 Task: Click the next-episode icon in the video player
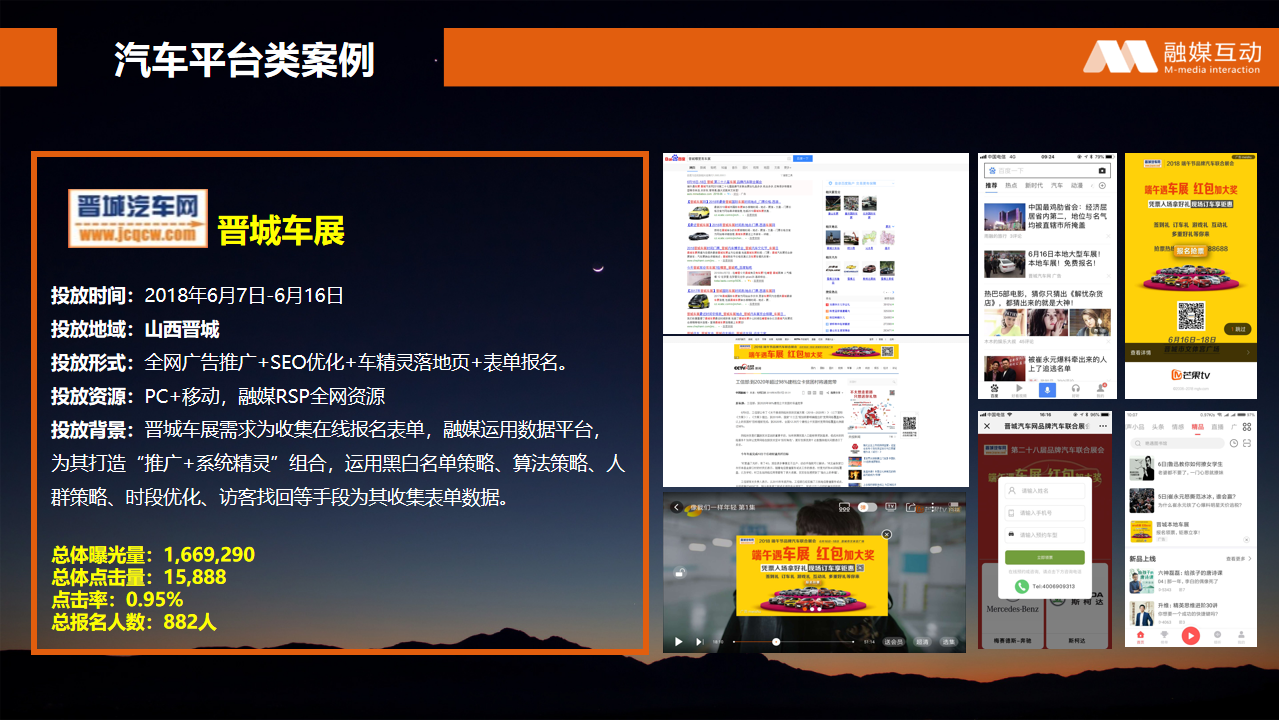pyautogui.click(x=700, y=641)
